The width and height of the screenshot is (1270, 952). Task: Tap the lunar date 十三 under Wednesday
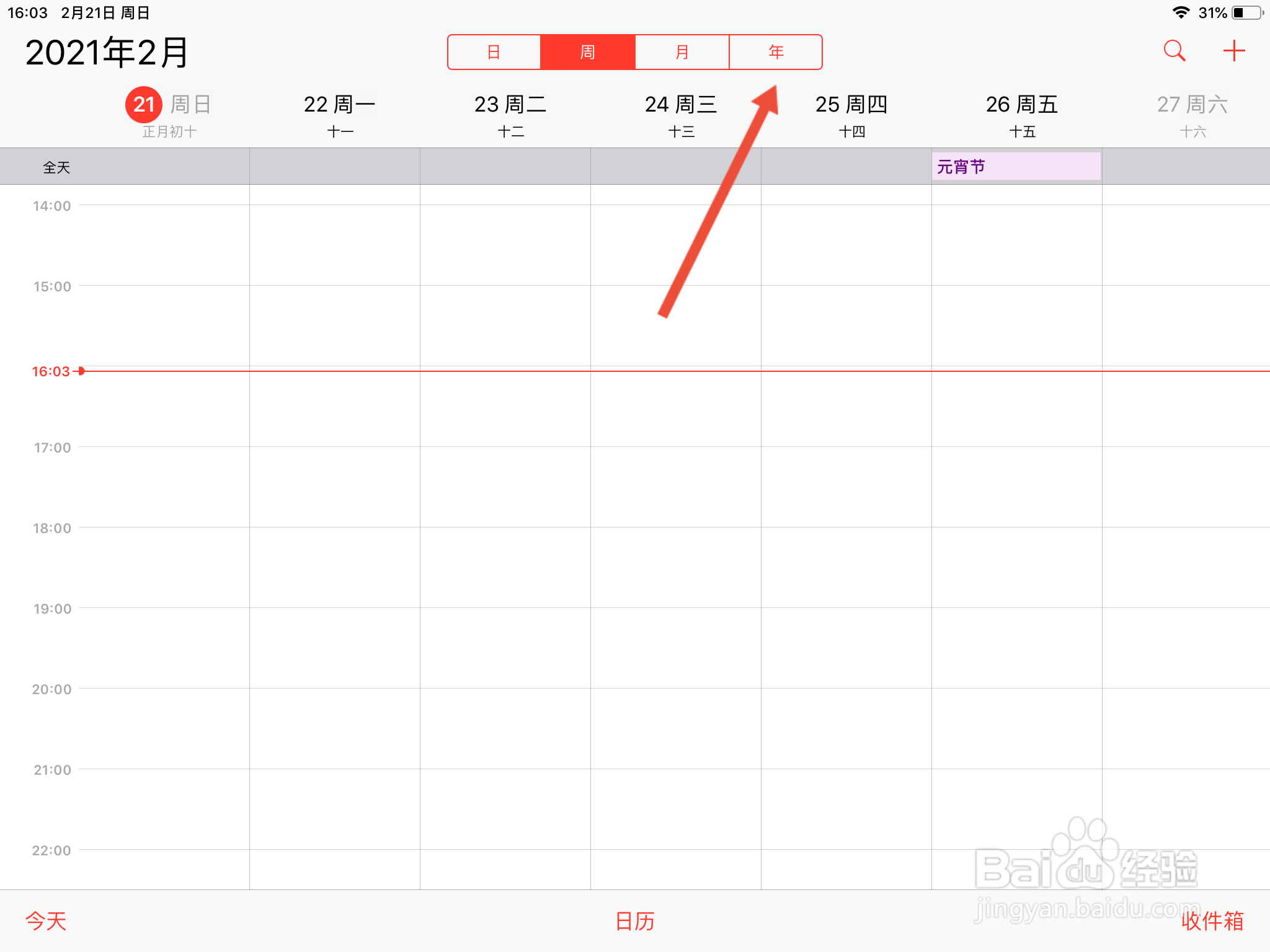coord(681,131)
